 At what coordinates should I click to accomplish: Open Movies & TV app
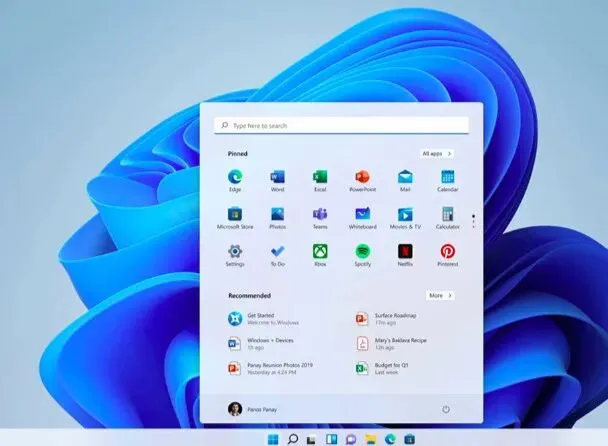click(x=405, y=218)
